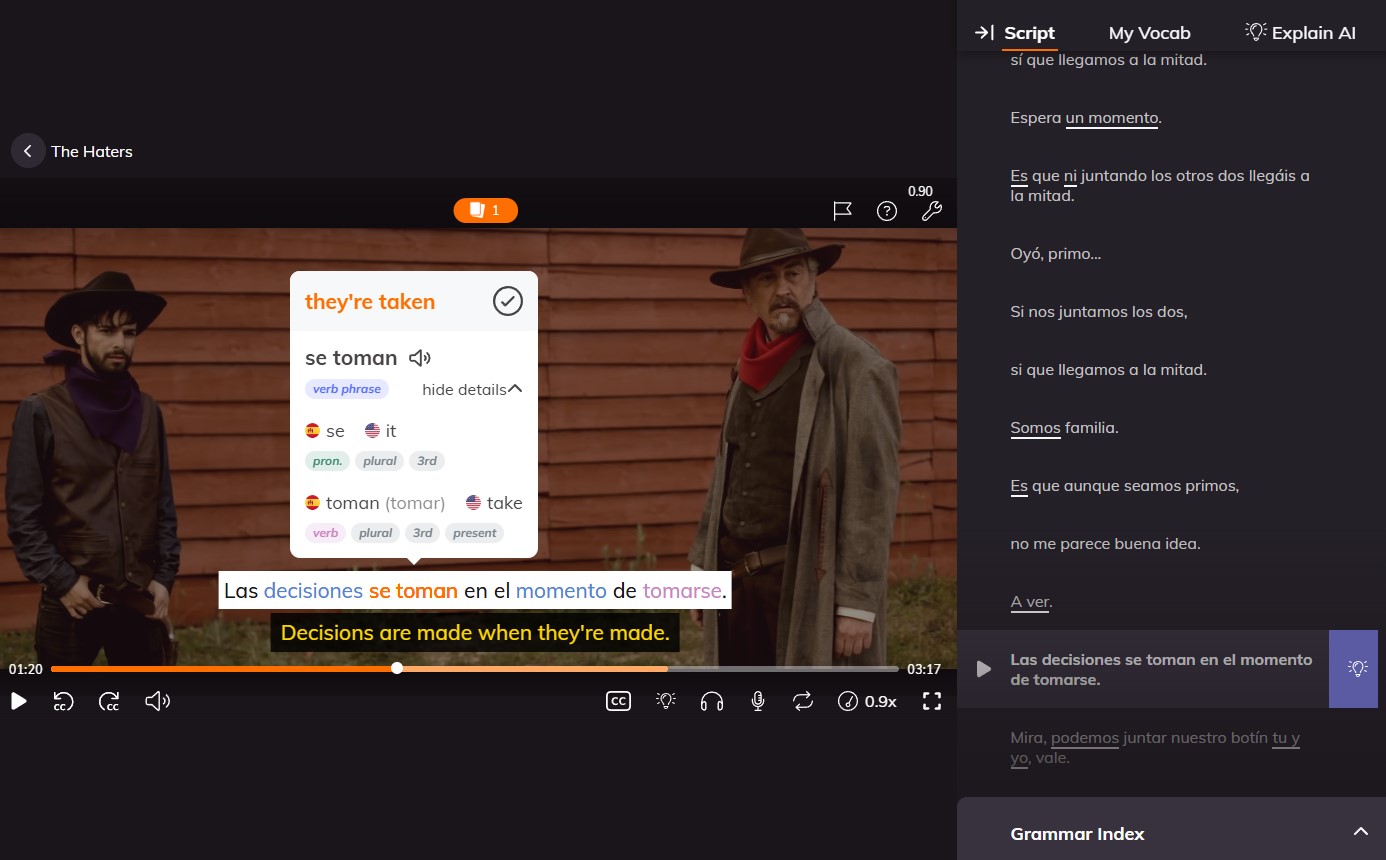This screenshot has height=860, width=1386.
Task: Mark 'they're taken' as known
Action: tap(508, 301)
